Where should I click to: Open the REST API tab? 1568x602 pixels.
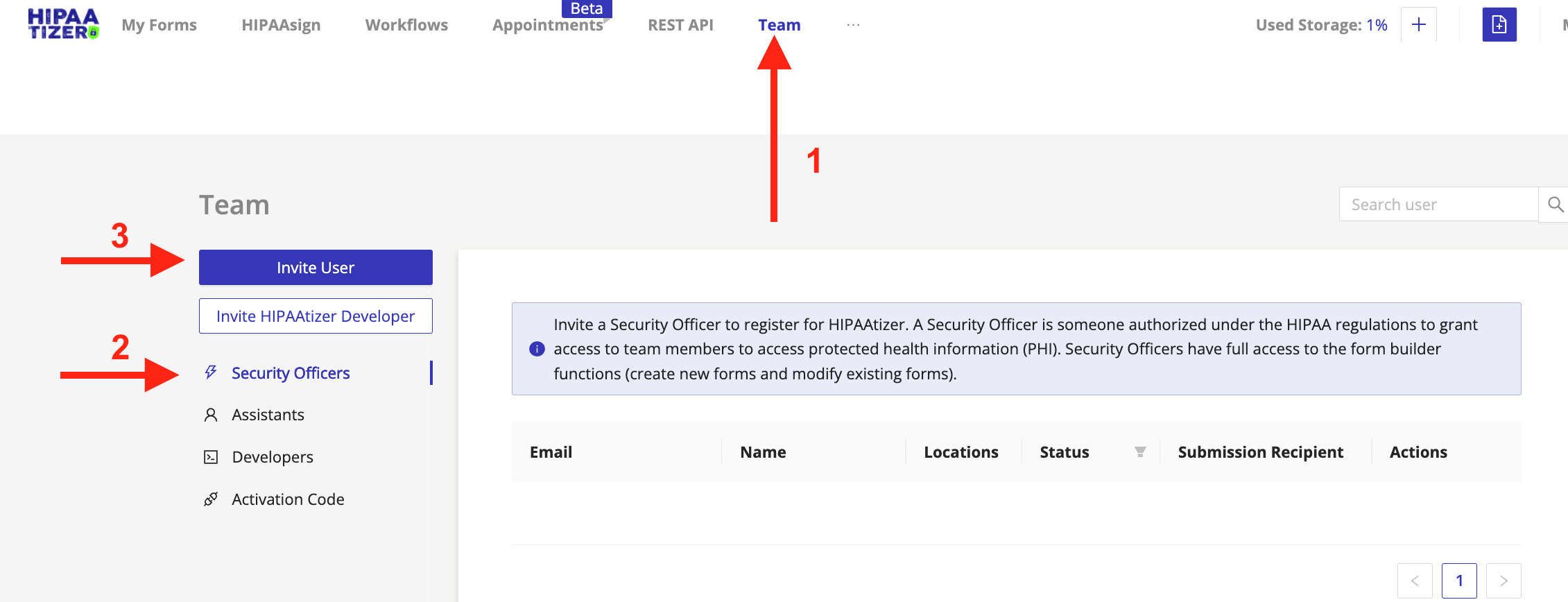(x=680, y=25)
